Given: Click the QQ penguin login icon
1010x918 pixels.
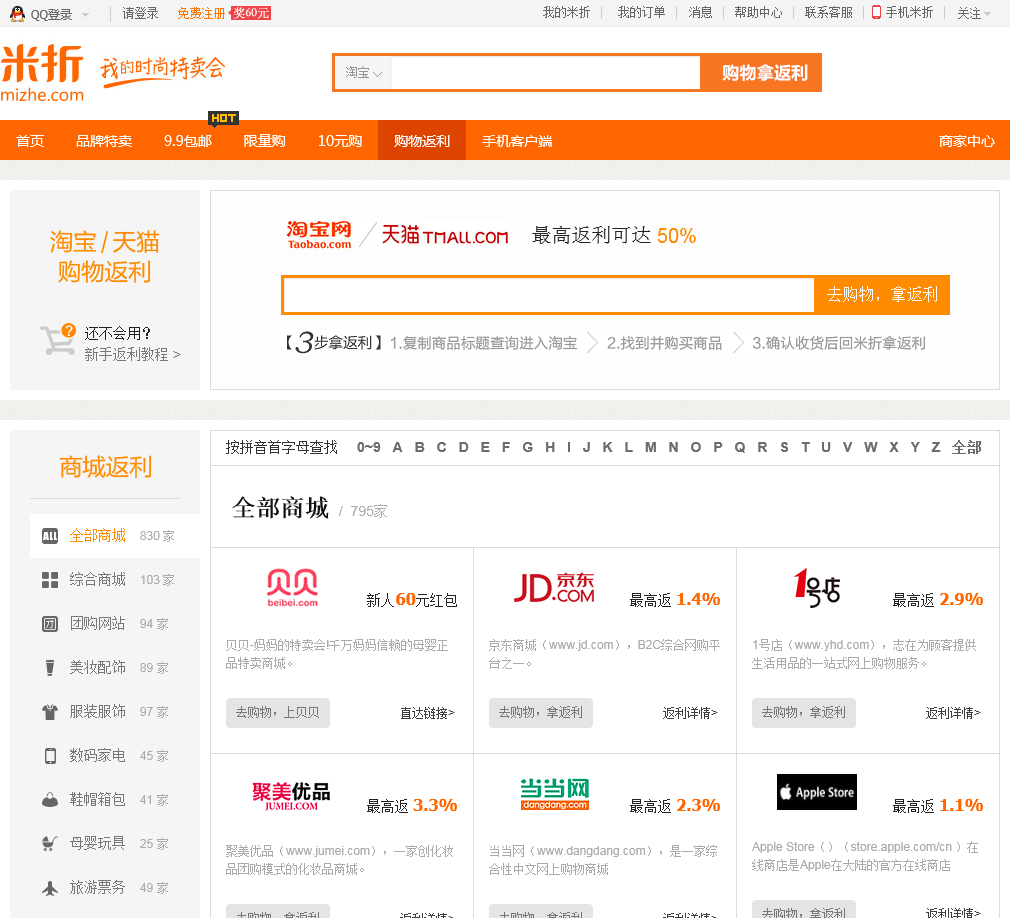Looking at the screenshot, I should click(17, 14).
